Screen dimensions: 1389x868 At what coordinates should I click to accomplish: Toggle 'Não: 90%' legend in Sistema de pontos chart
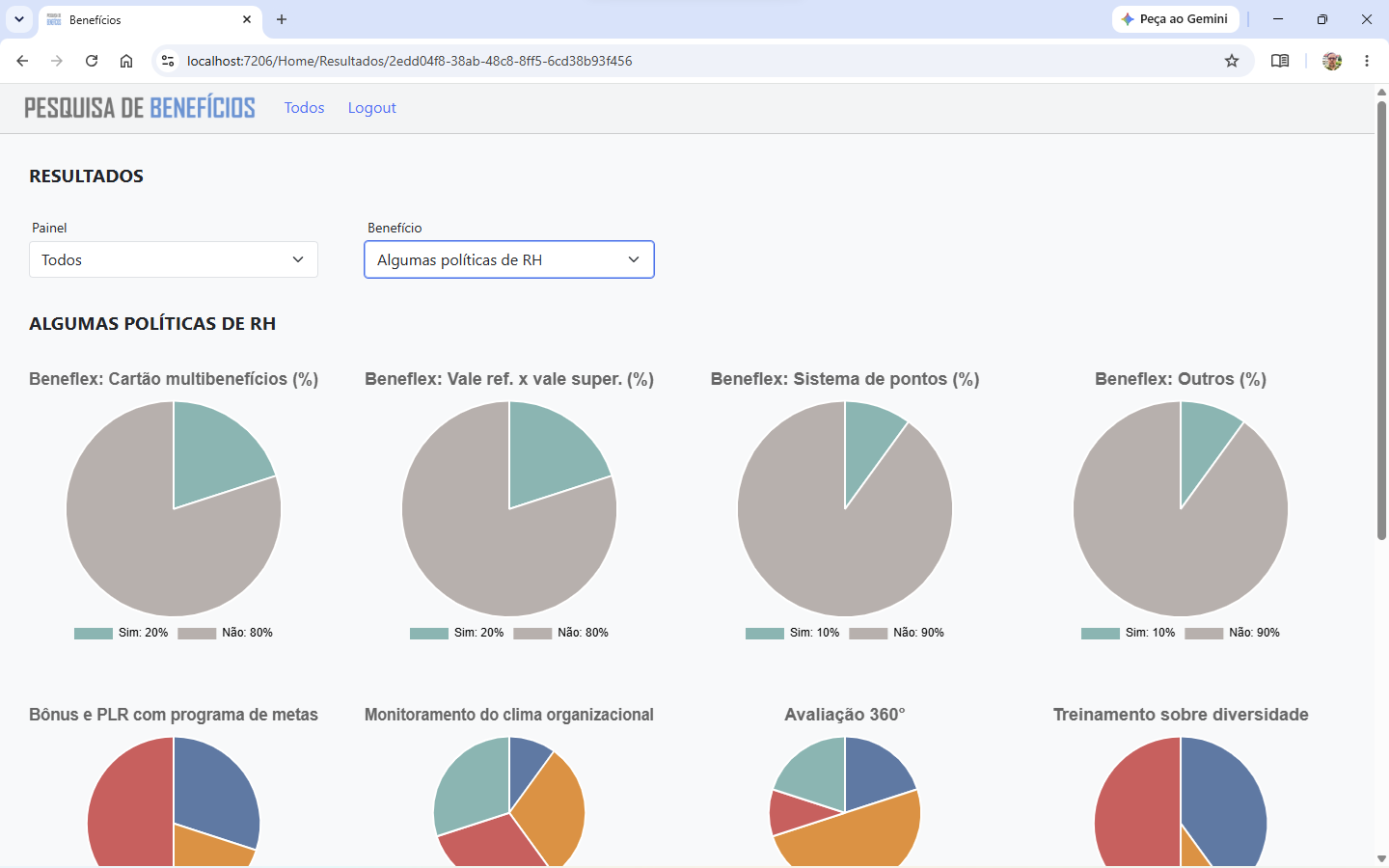point(896,633)
